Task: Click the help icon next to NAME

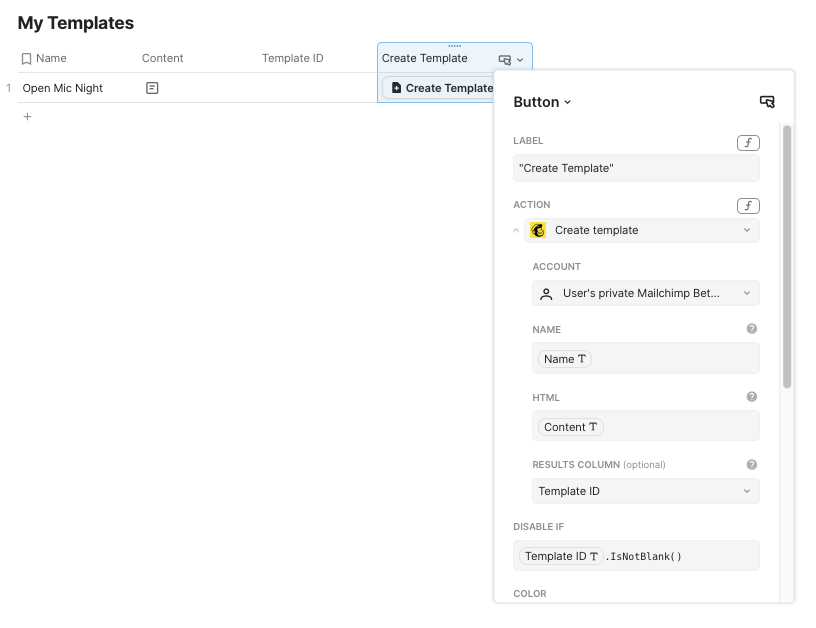Action: [752, 329]
